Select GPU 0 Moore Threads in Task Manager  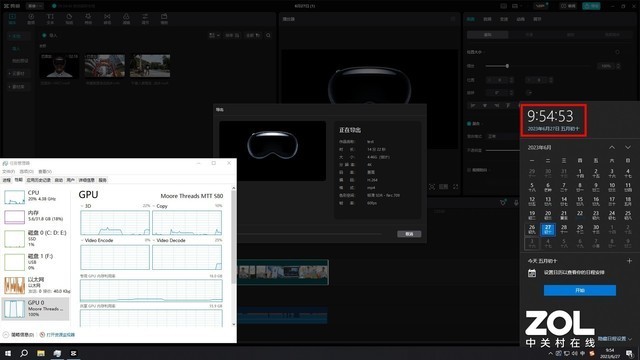click(x=36, y=309)
